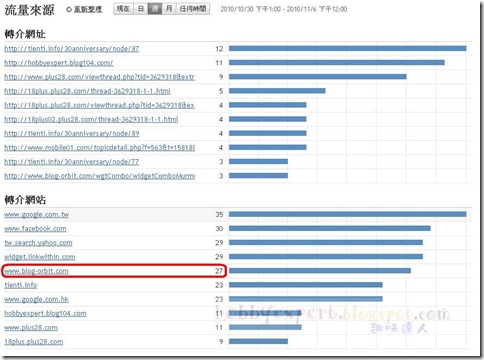Open the 18plus02.plus28.com thread-3629318-1-1.html link
Image resolution: width=484 pixels, height=360 pixels.
click(x=91, y=119)
